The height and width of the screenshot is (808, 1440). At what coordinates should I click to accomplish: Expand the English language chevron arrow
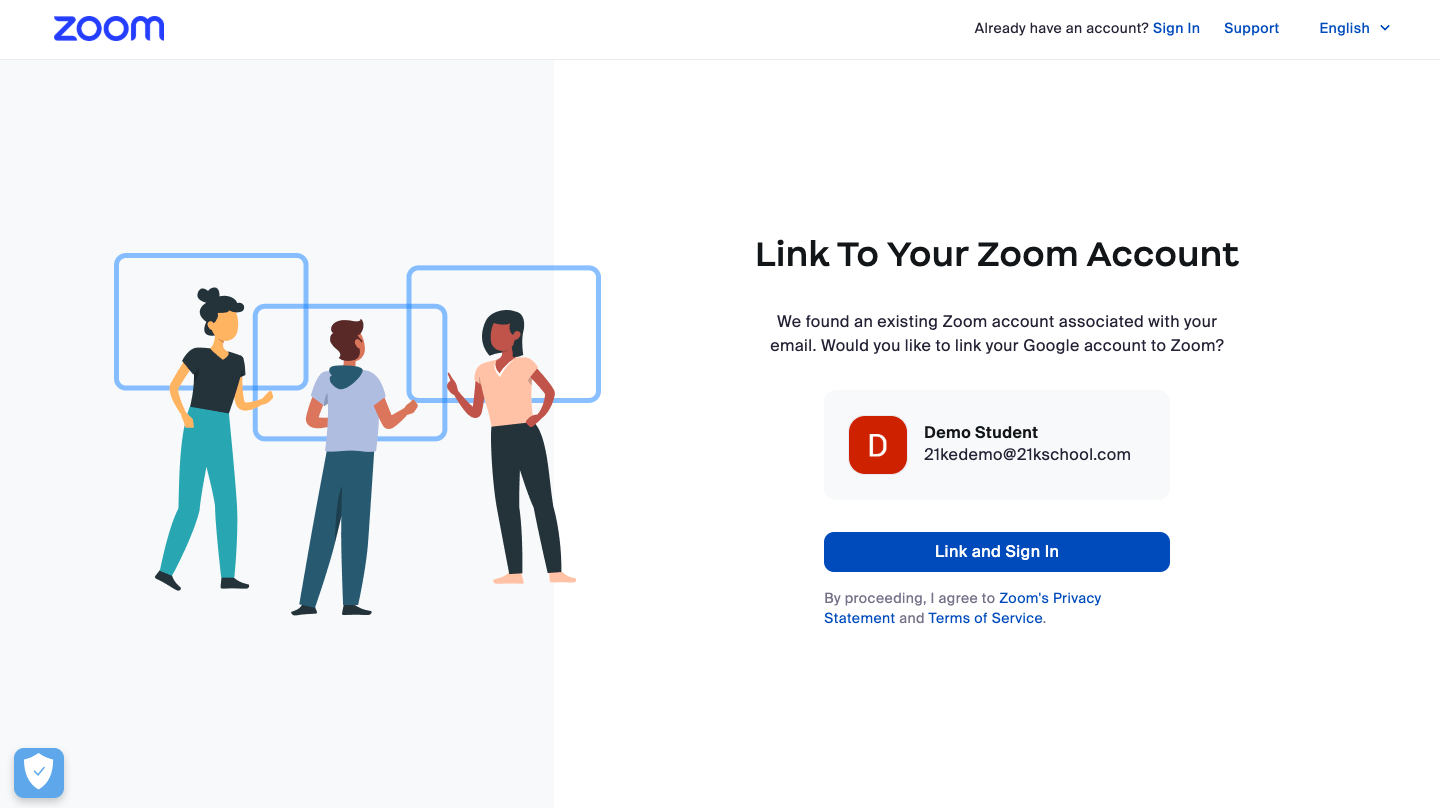tap(1385, 28)
